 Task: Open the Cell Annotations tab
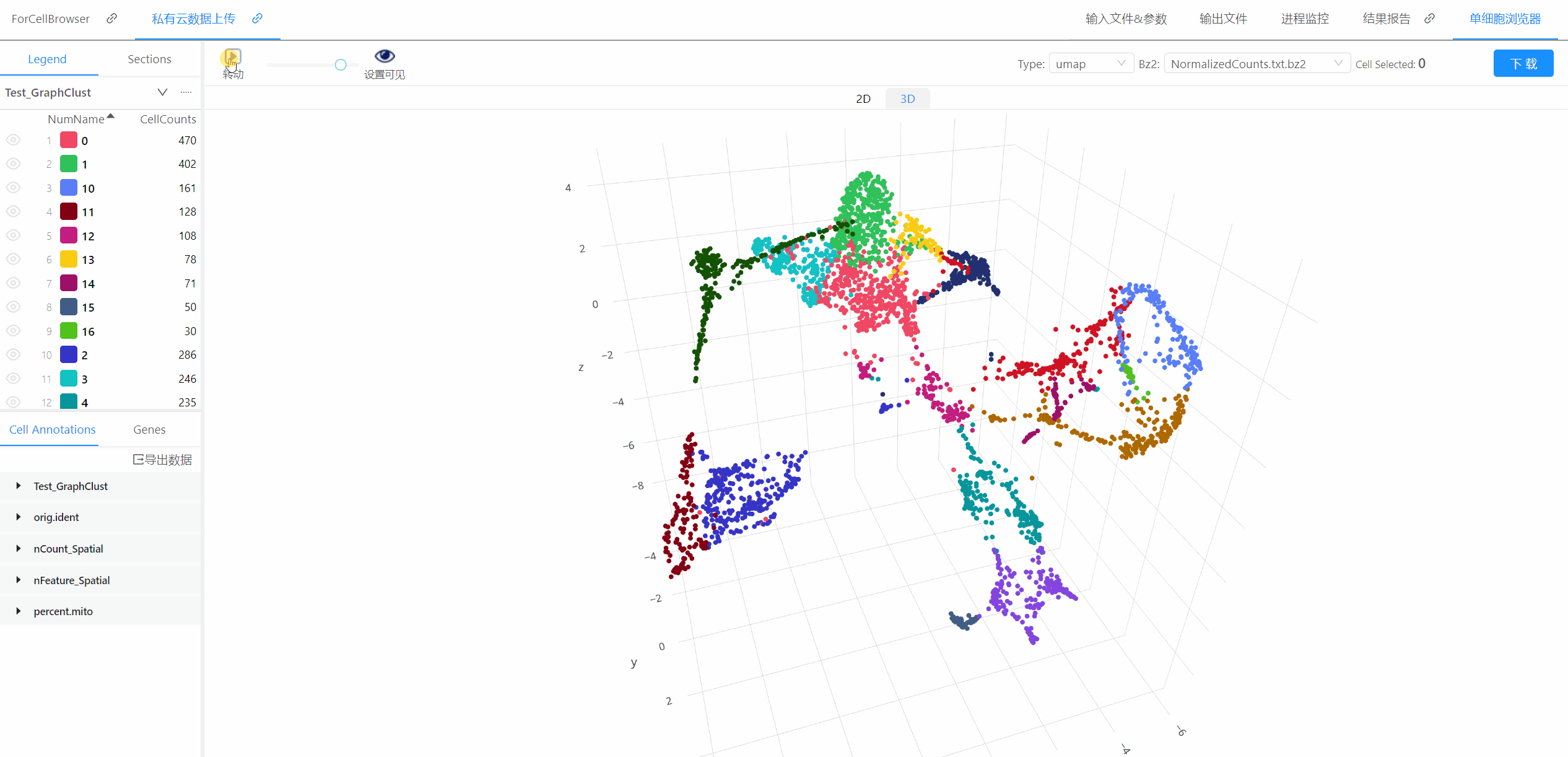53,429
